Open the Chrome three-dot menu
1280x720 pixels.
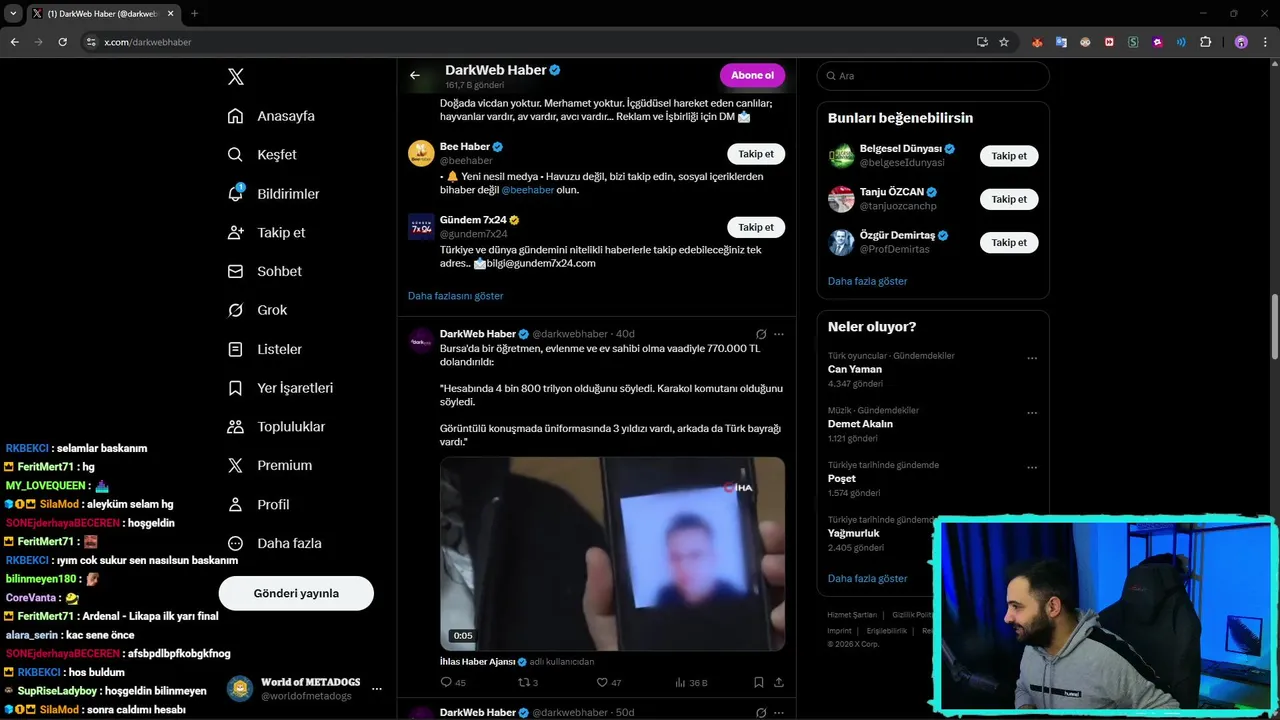[1265, 42]
